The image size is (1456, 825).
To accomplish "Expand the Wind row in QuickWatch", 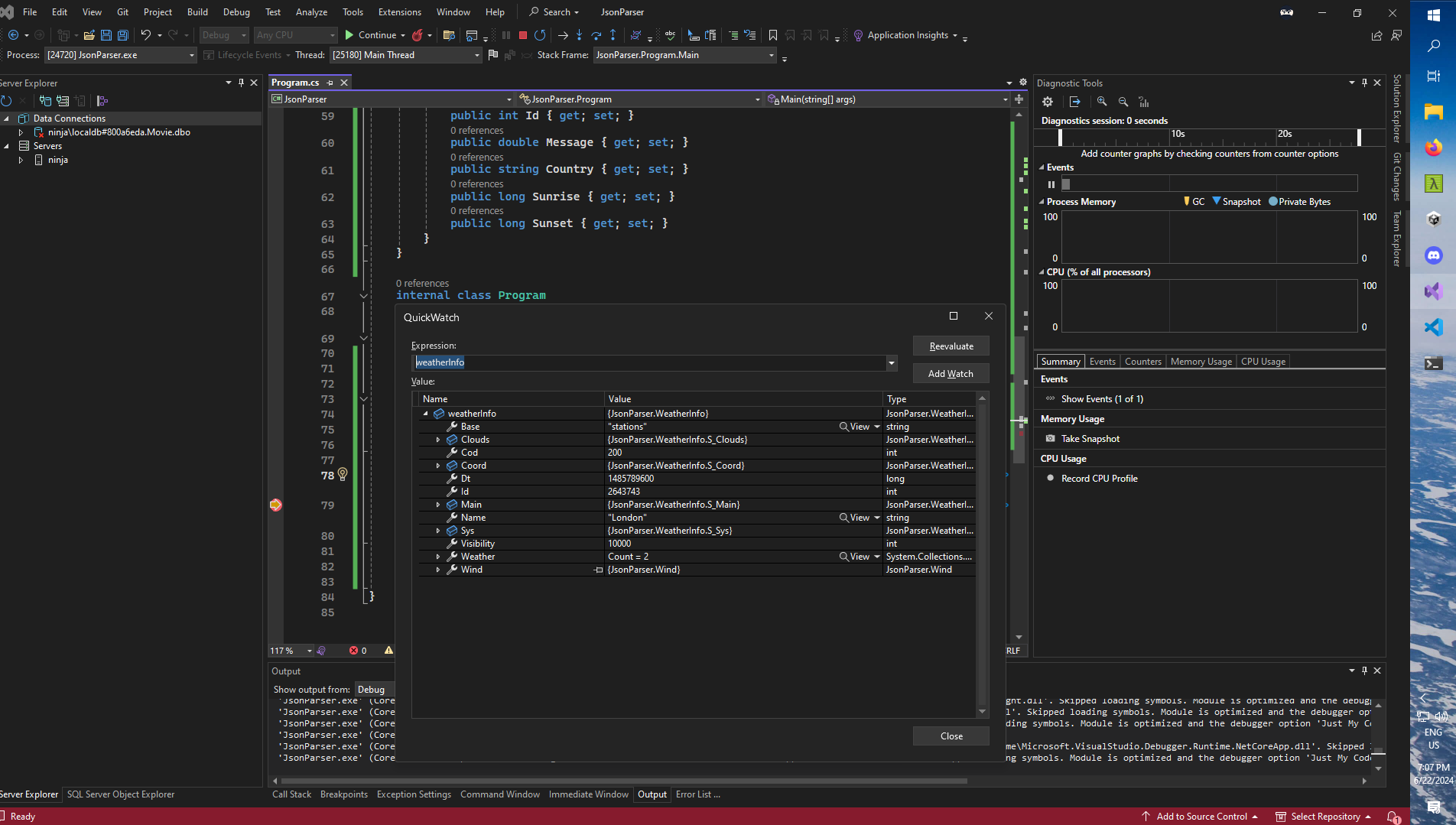I will click(x=438, y=570).
